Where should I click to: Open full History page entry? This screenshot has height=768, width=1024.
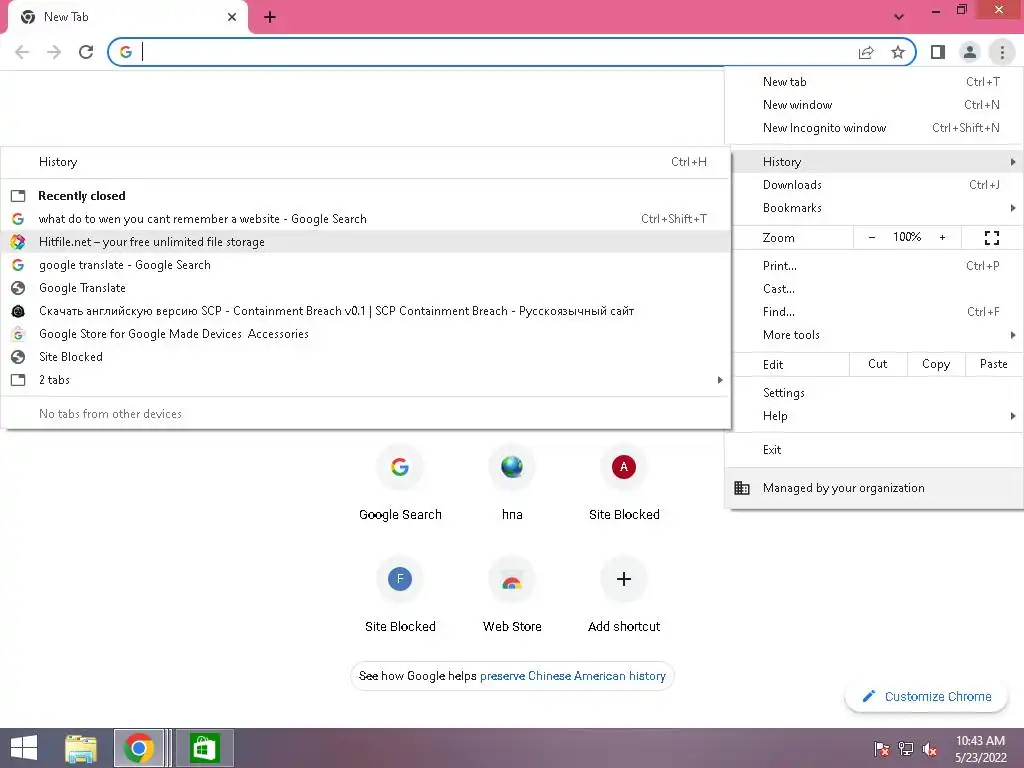[366, 162]
